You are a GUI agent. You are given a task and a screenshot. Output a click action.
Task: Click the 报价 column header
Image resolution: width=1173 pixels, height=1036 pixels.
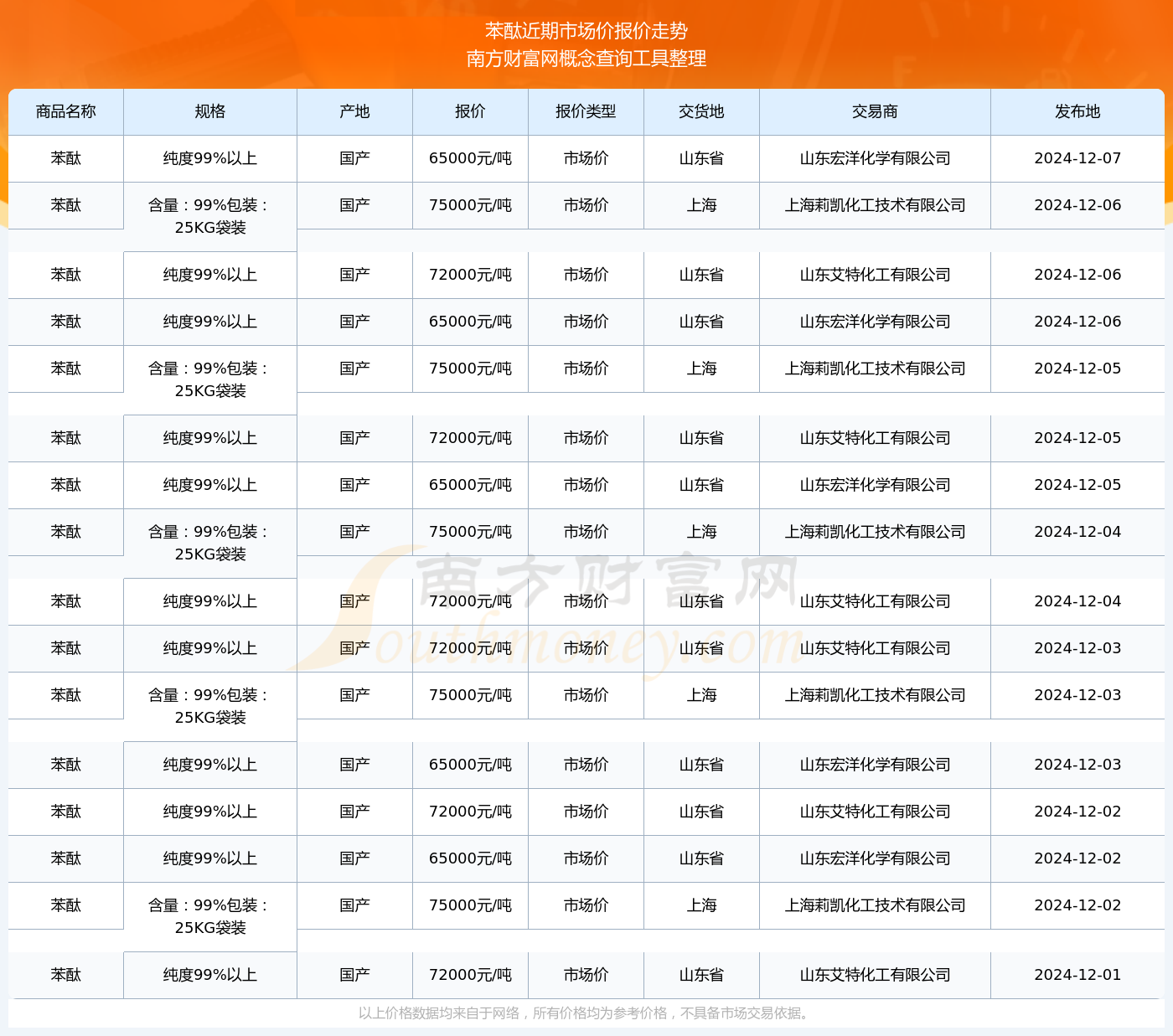click(470, 111)
